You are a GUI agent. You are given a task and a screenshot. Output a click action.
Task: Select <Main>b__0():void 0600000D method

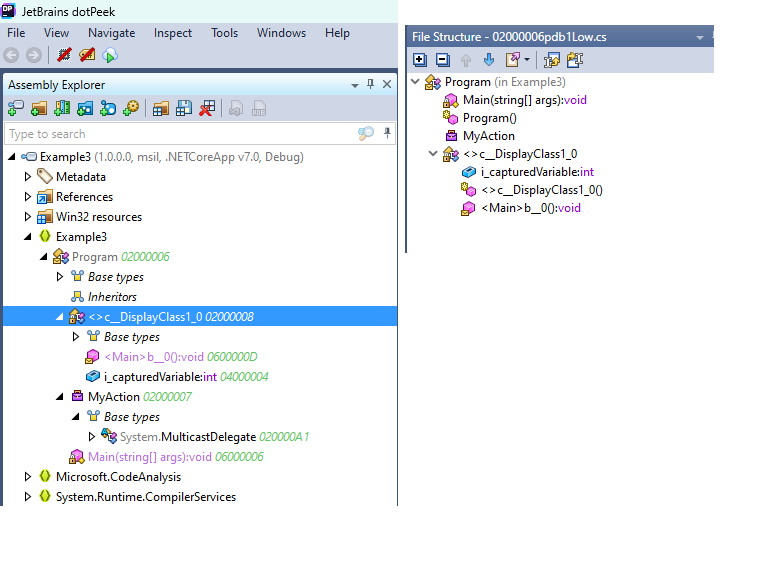pyautogui.click(x=180, y=357)
